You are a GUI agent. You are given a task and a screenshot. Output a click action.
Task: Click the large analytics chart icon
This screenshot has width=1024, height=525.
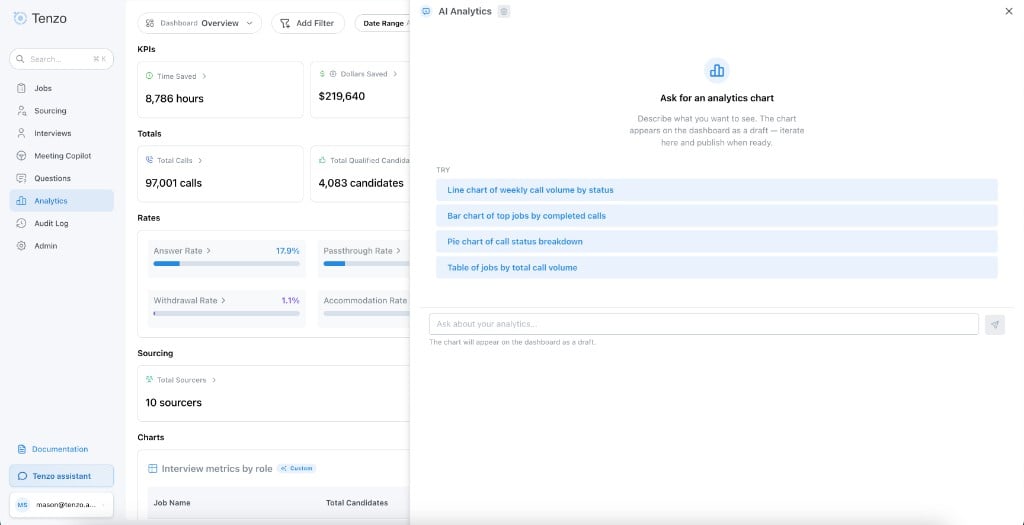[716, 71]
